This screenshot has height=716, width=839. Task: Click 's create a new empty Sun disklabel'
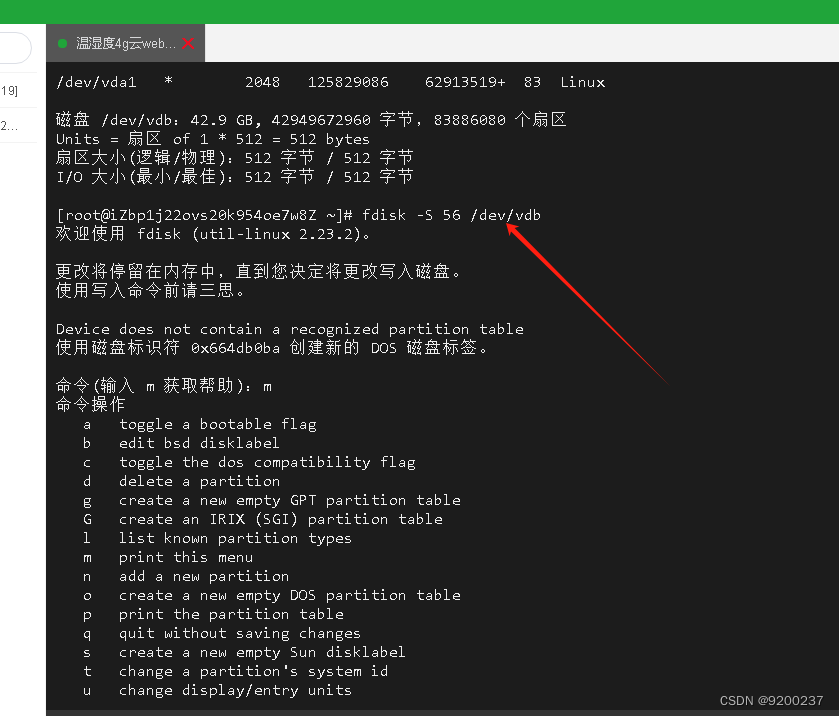point(244,652)
